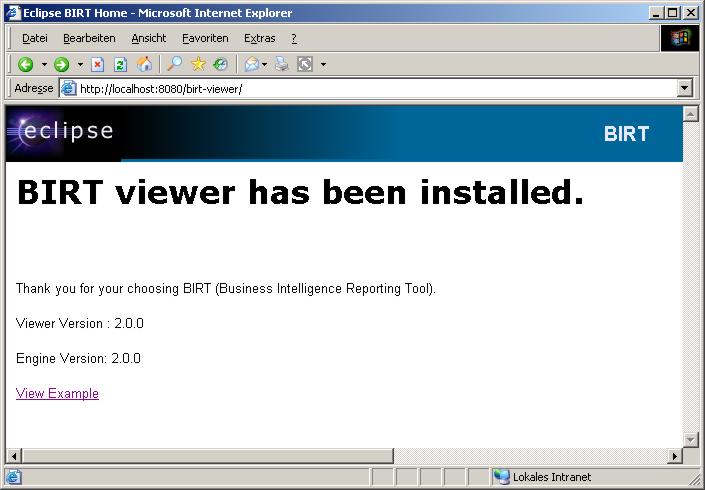Image resolution: width=705 pixels, height=490 pixels.
Task: Click the 'Adresse' label
Action: 34,88
